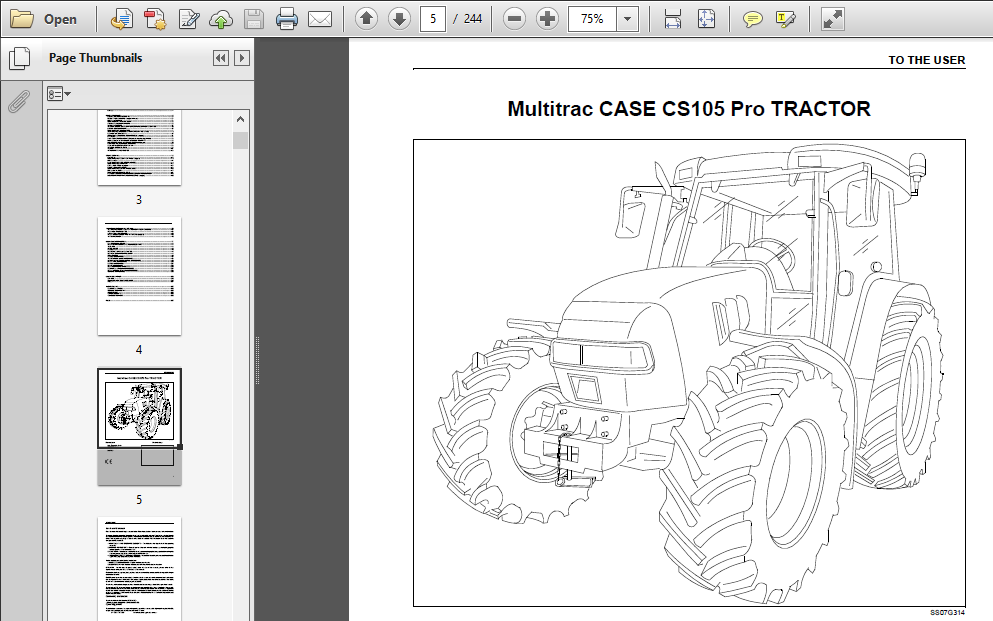Select page 3 thumbnail
The image size is (993, 621).
coord(139,147)
